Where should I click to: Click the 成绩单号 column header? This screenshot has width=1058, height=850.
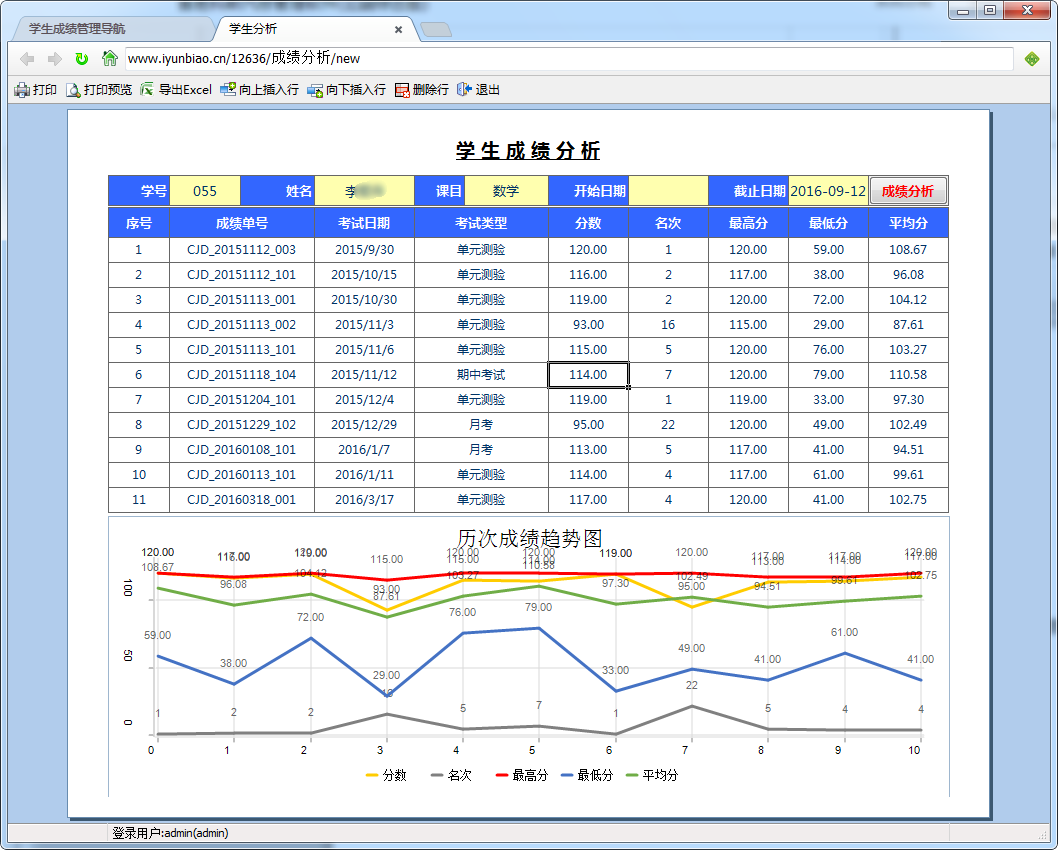(242, 223)
